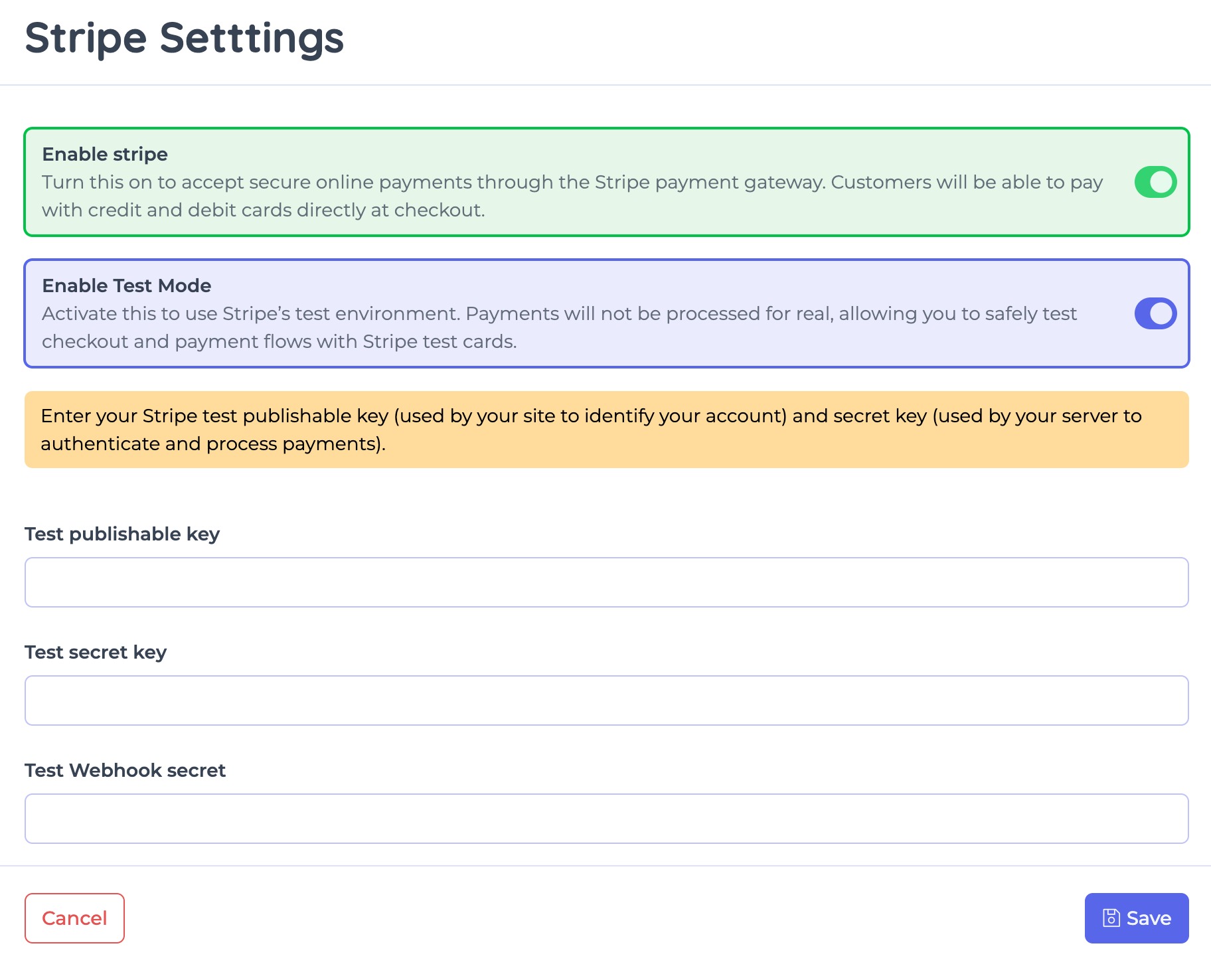Disable the Enable Test Mode switch
Viewport: 1211px width, 980px height.
pos(1155,313)
